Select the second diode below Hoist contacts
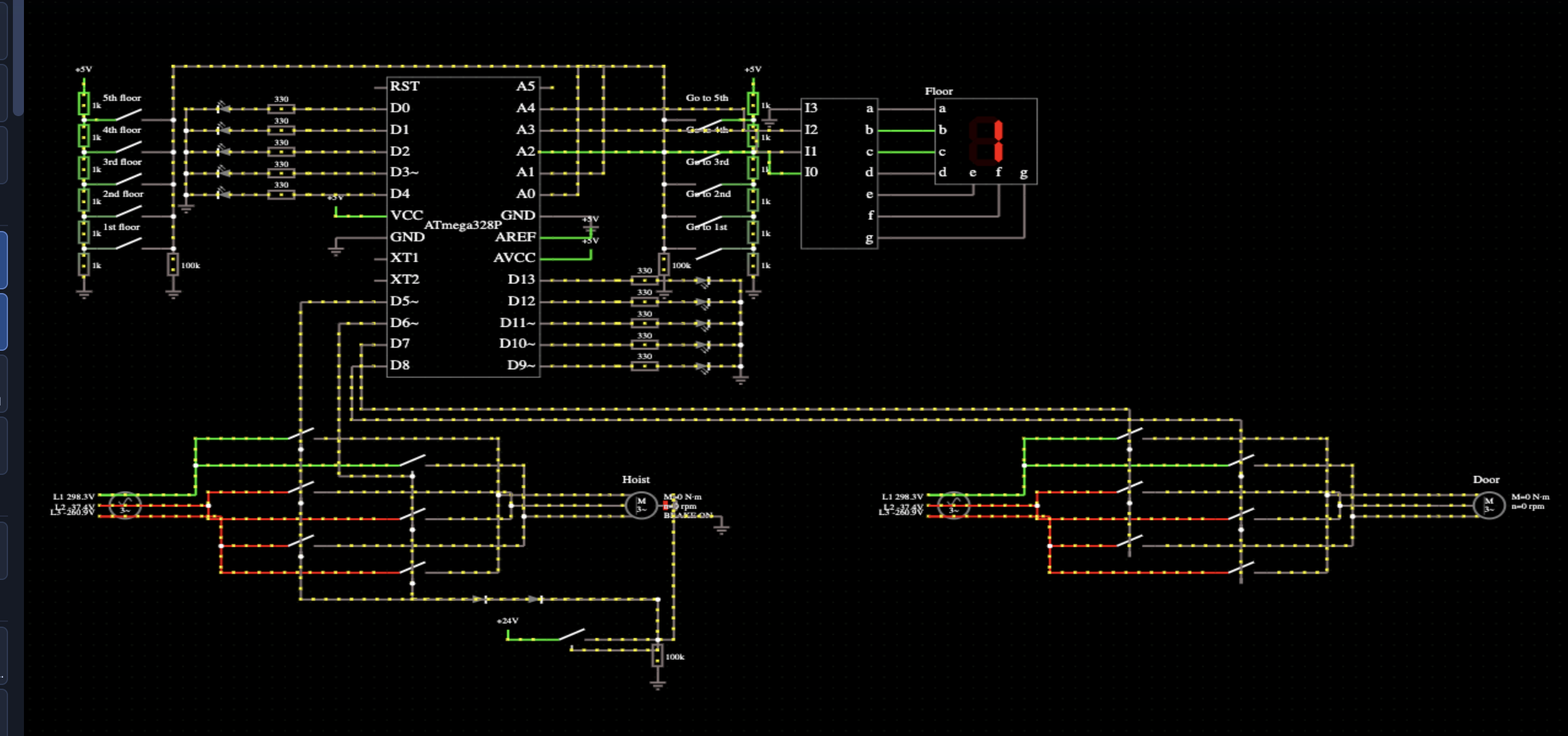This screenshot has width=1568, height=736. (x=536, y=599)
